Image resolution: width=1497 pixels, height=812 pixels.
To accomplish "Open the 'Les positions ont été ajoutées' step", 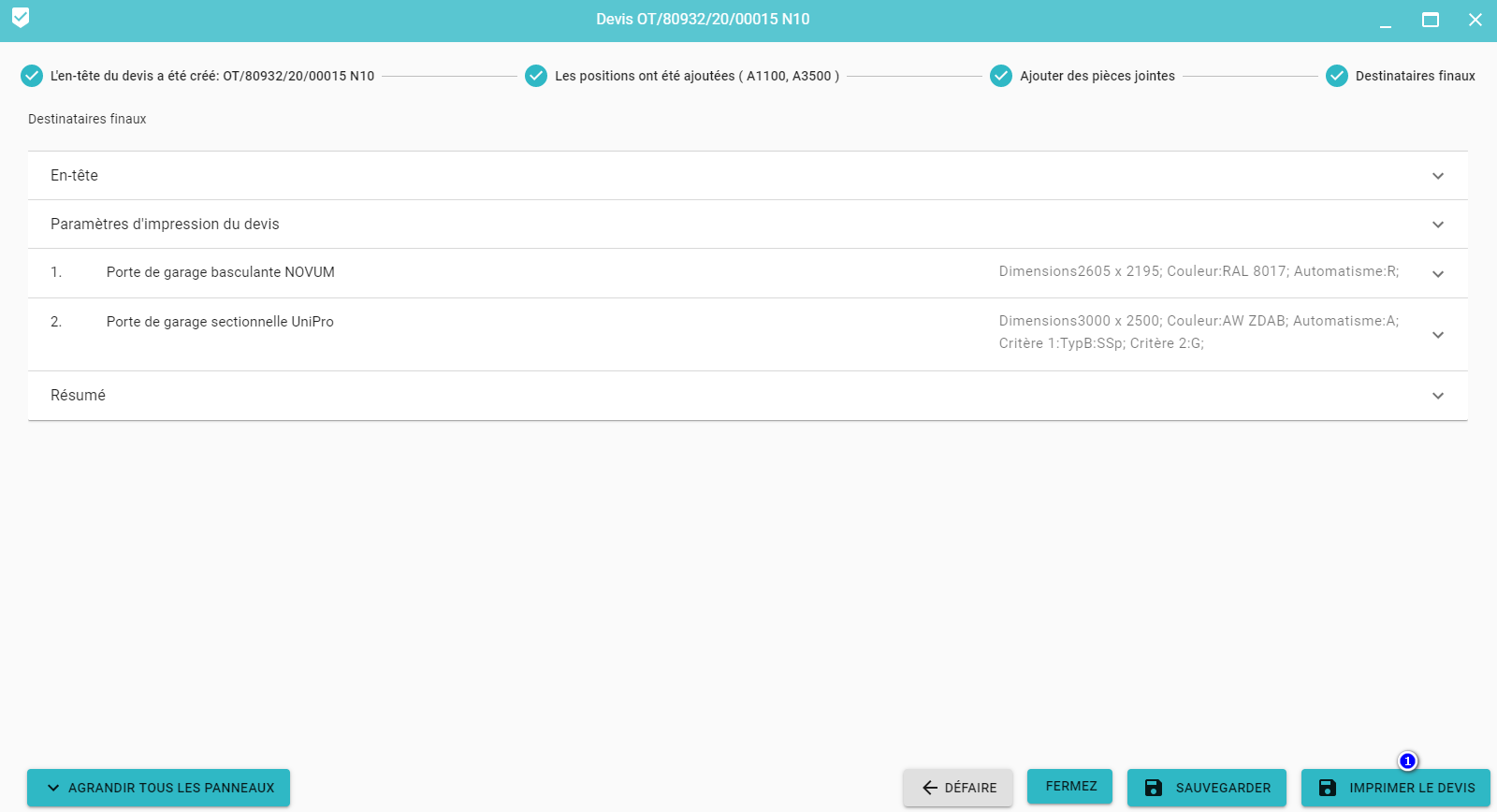I will 696,76.
